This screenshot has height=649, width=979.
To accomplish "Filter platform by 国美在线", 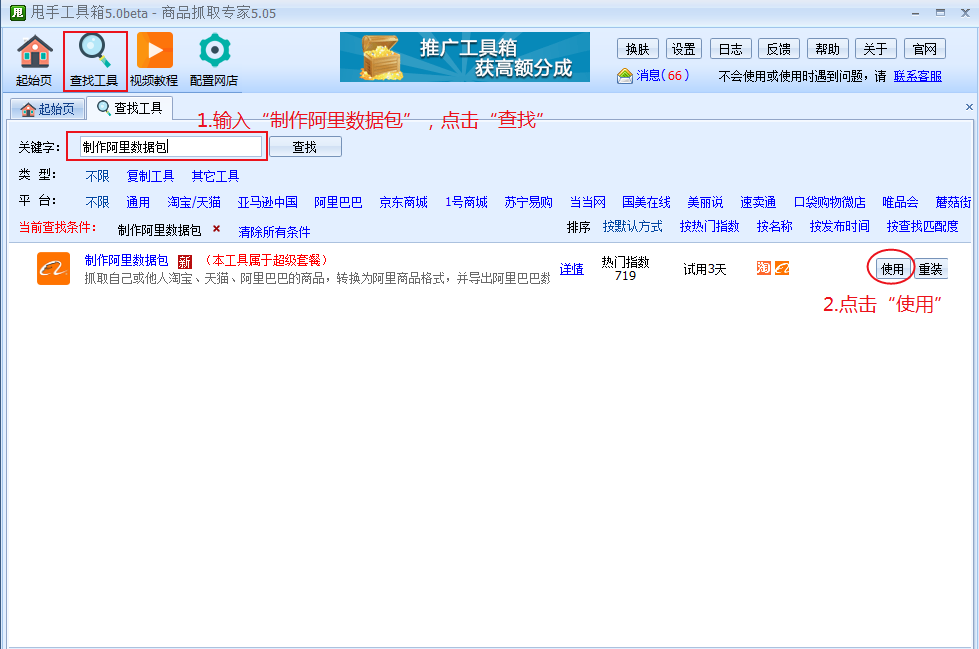I will (646, 202).
